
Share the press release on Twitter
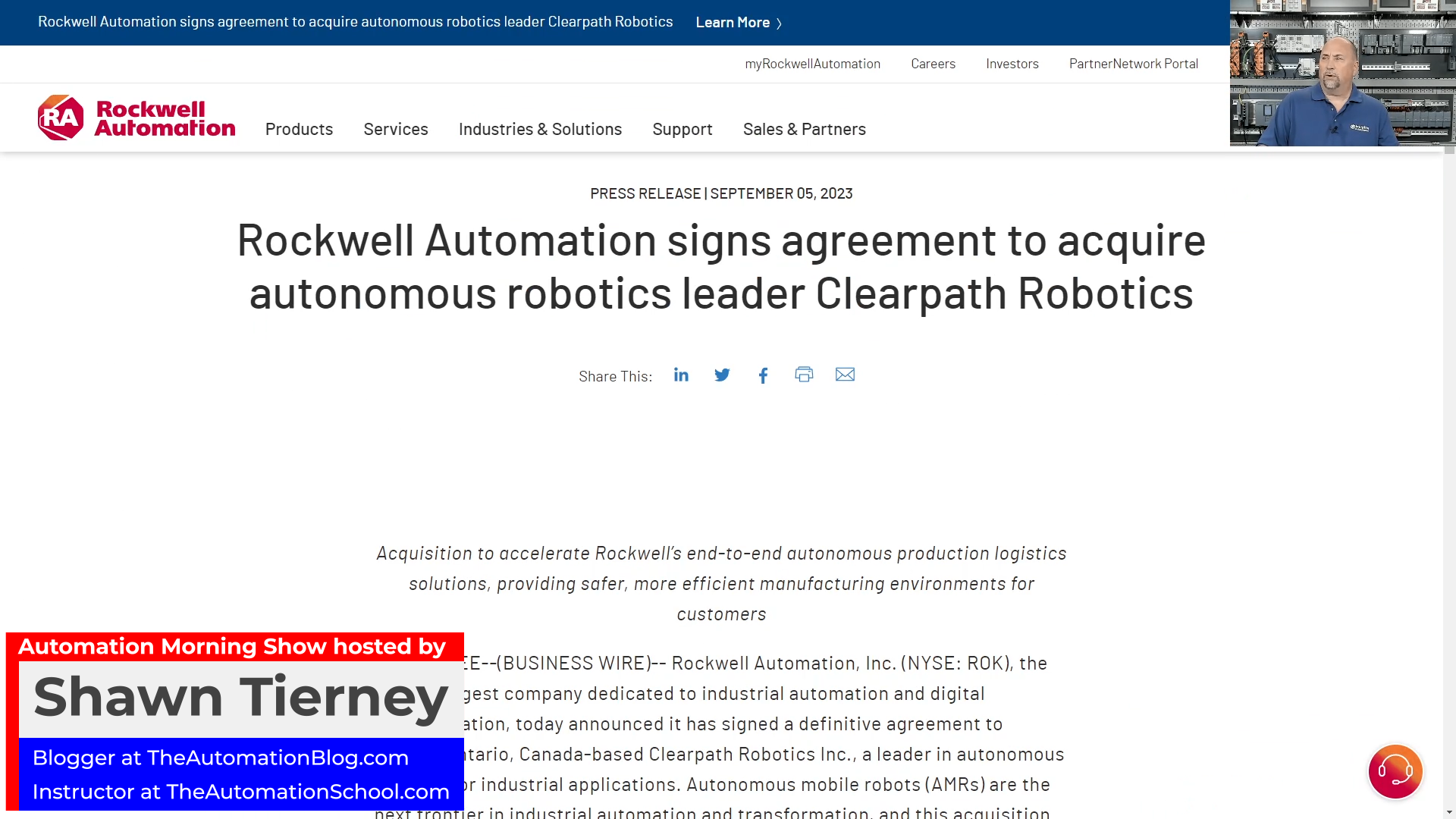click(722, 375)
